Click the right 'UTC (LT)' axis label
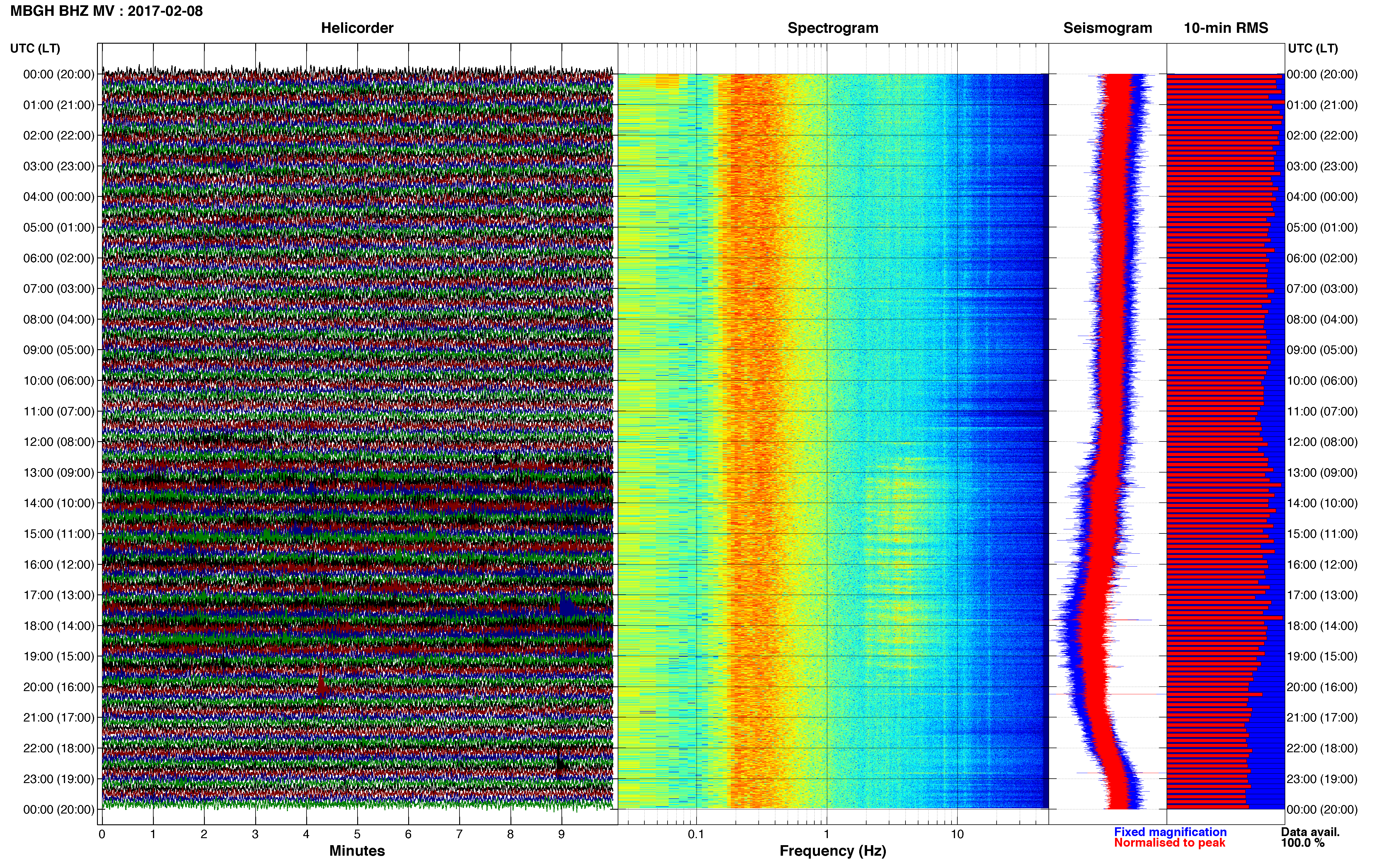Image resolution: width=1389 pixels, height=868 pixels. (1313, 48)
